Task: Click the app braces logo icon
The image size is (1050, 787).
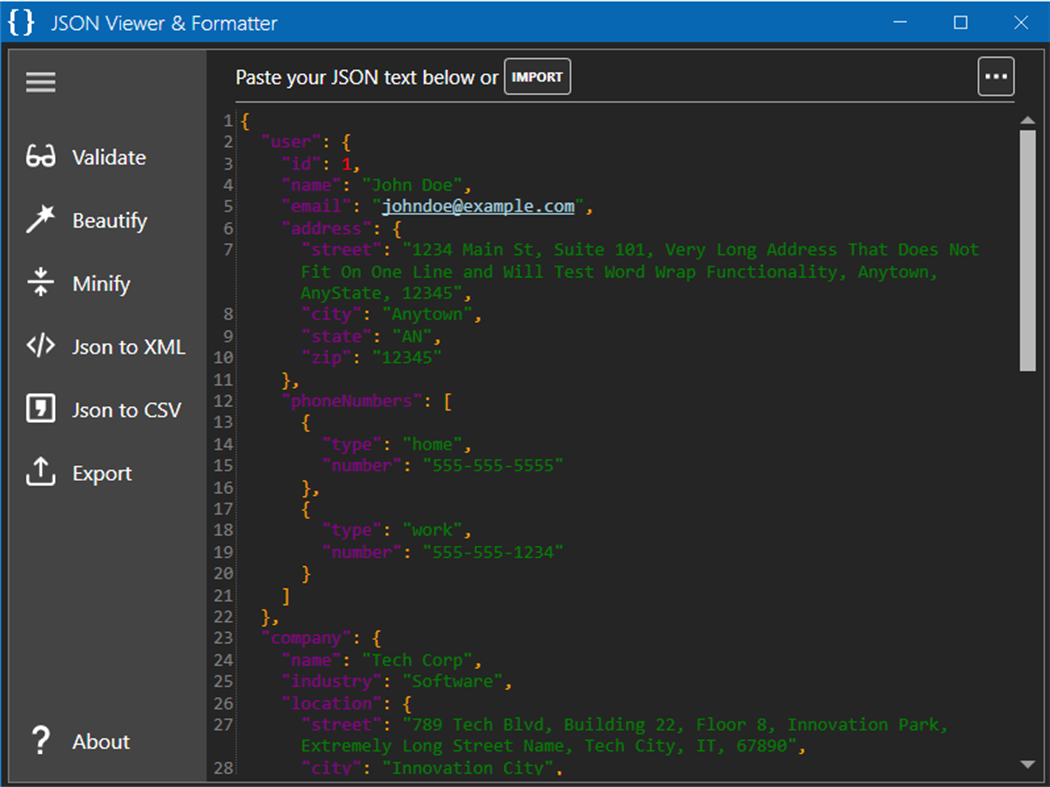Action: tap(21, 22)
